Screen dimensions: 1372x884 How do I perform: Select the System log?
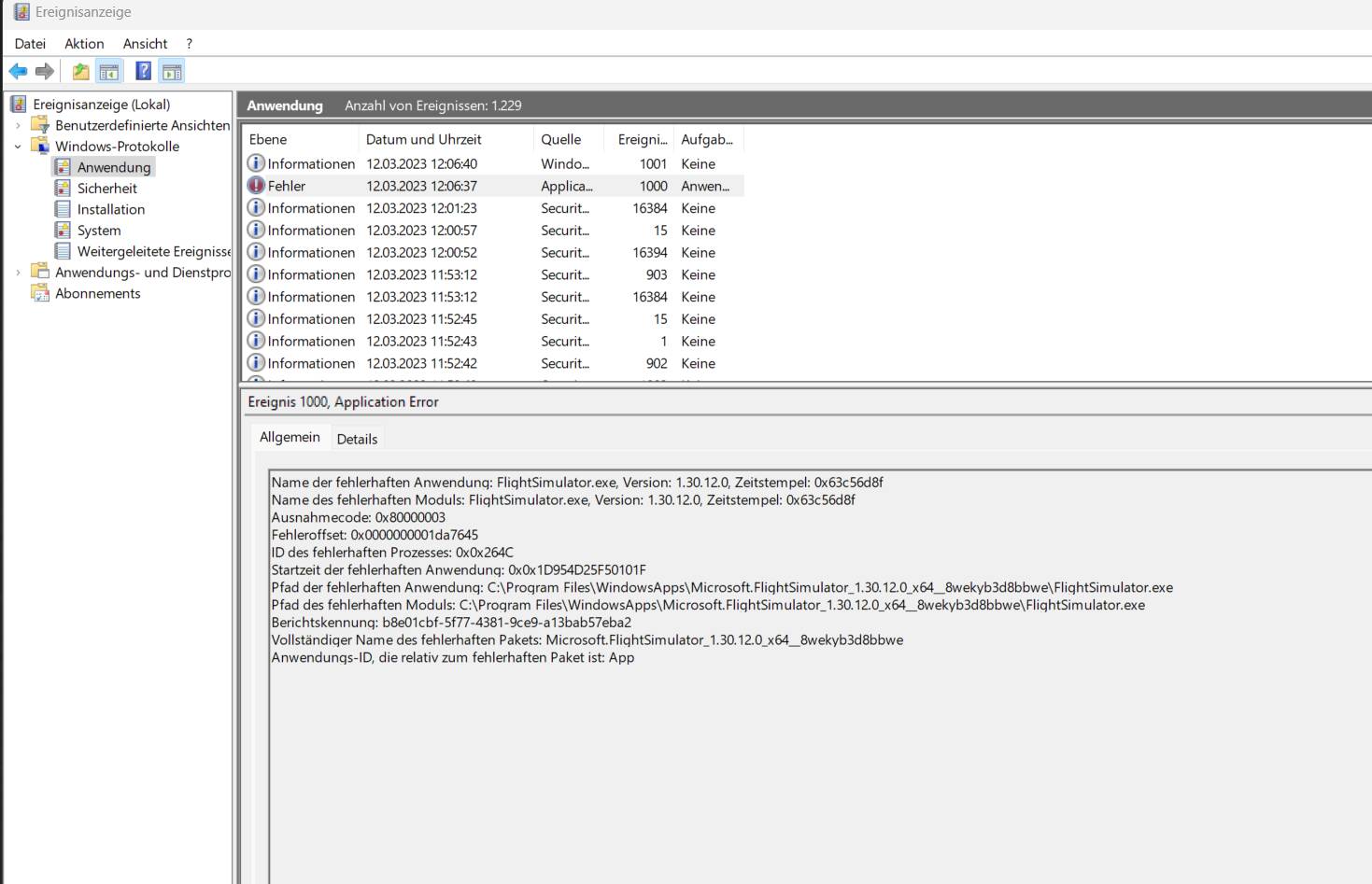[x=99, y=230]
